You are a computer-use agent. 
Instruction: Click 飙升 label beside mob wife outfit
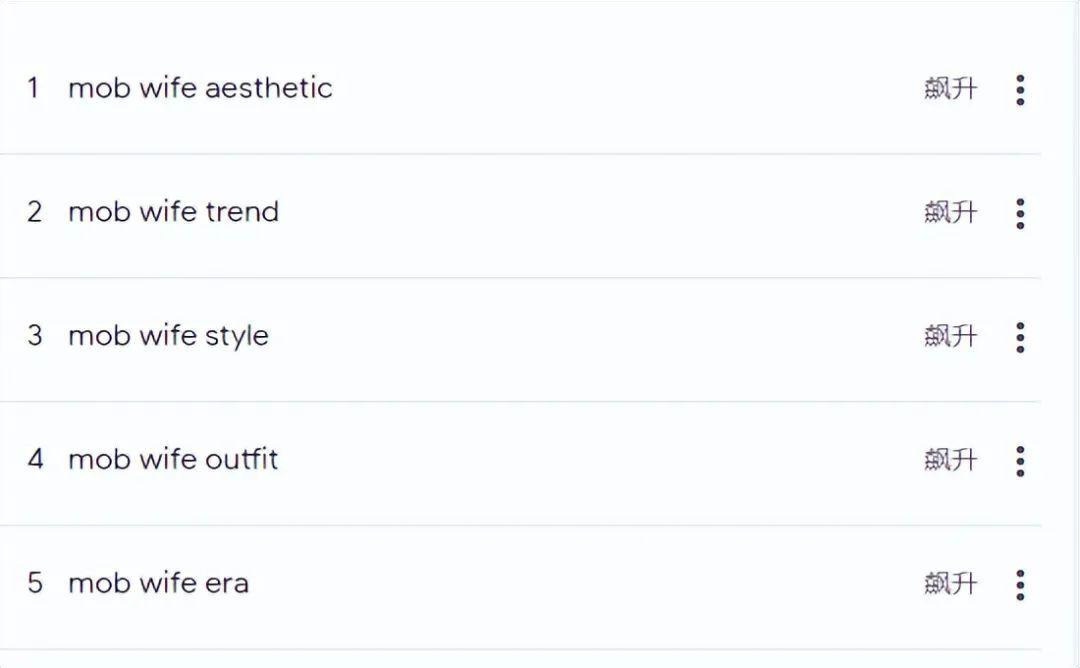coord(951,459)
